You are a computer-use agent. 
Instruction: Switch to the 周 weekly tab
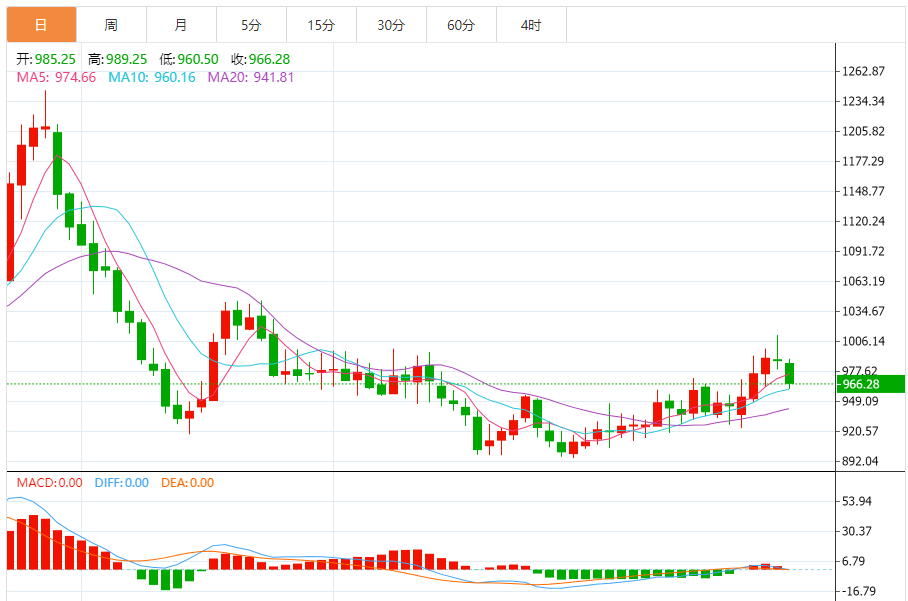pyautogui.click(x=111, y=25)
